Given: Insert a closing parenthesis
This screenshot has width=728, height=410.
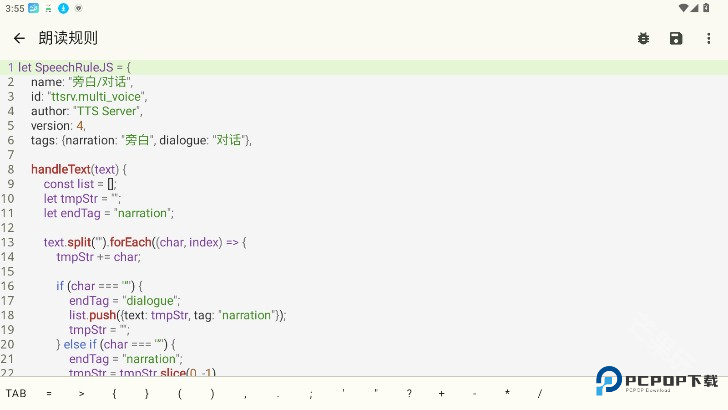Looking at the screenshot, I should click(x=212, y=393).
